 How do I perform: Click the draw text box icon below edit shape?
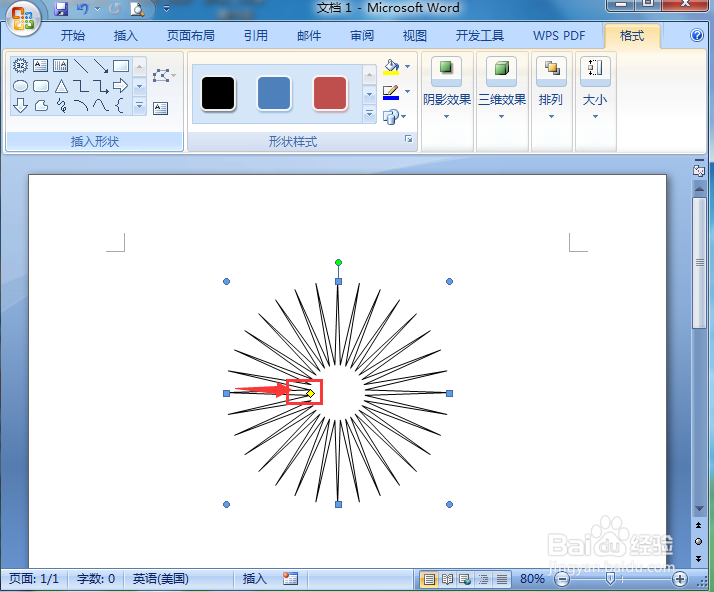(160, 108)
